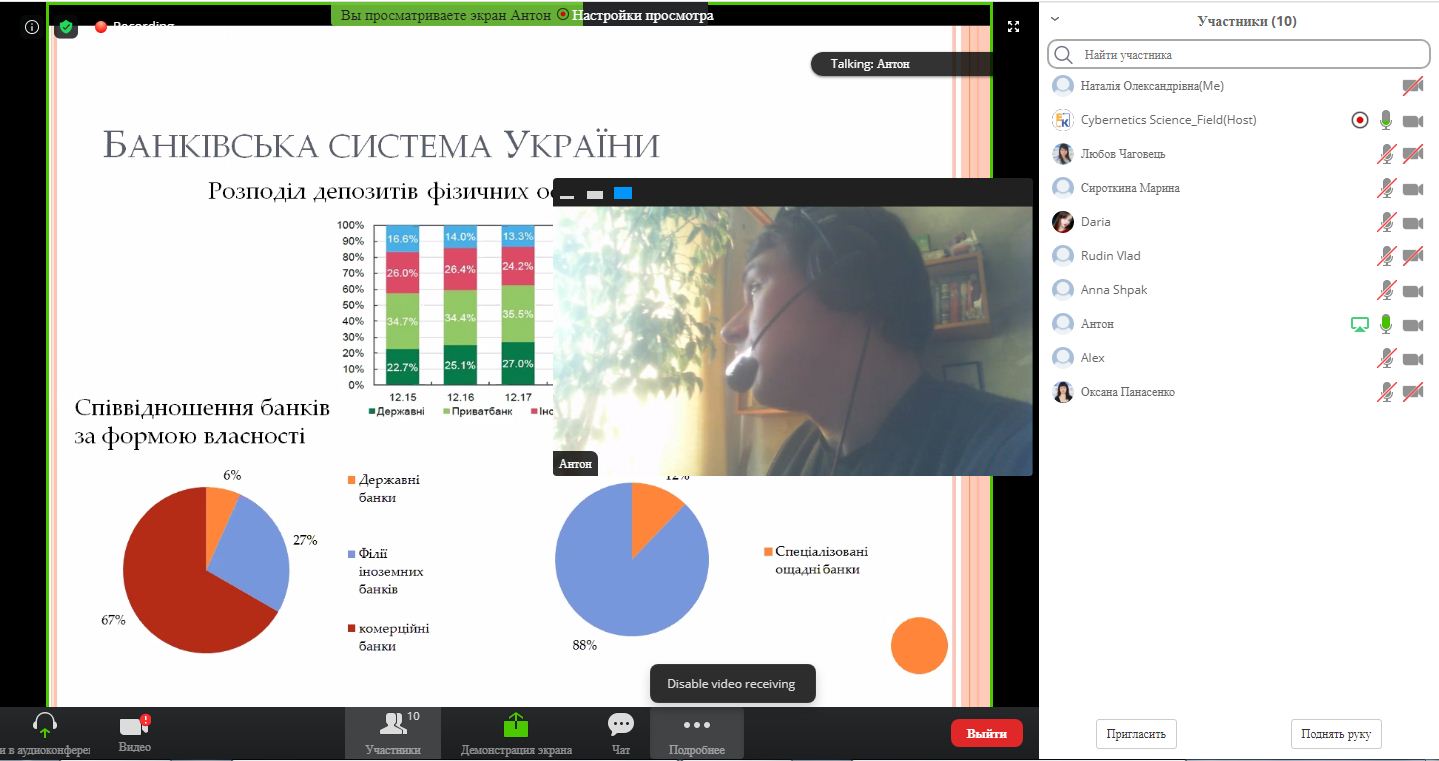Toggle muted microphone of Любов Чаговець
The height and width of the screenshot is (761, 1439).
(1386, 154)
